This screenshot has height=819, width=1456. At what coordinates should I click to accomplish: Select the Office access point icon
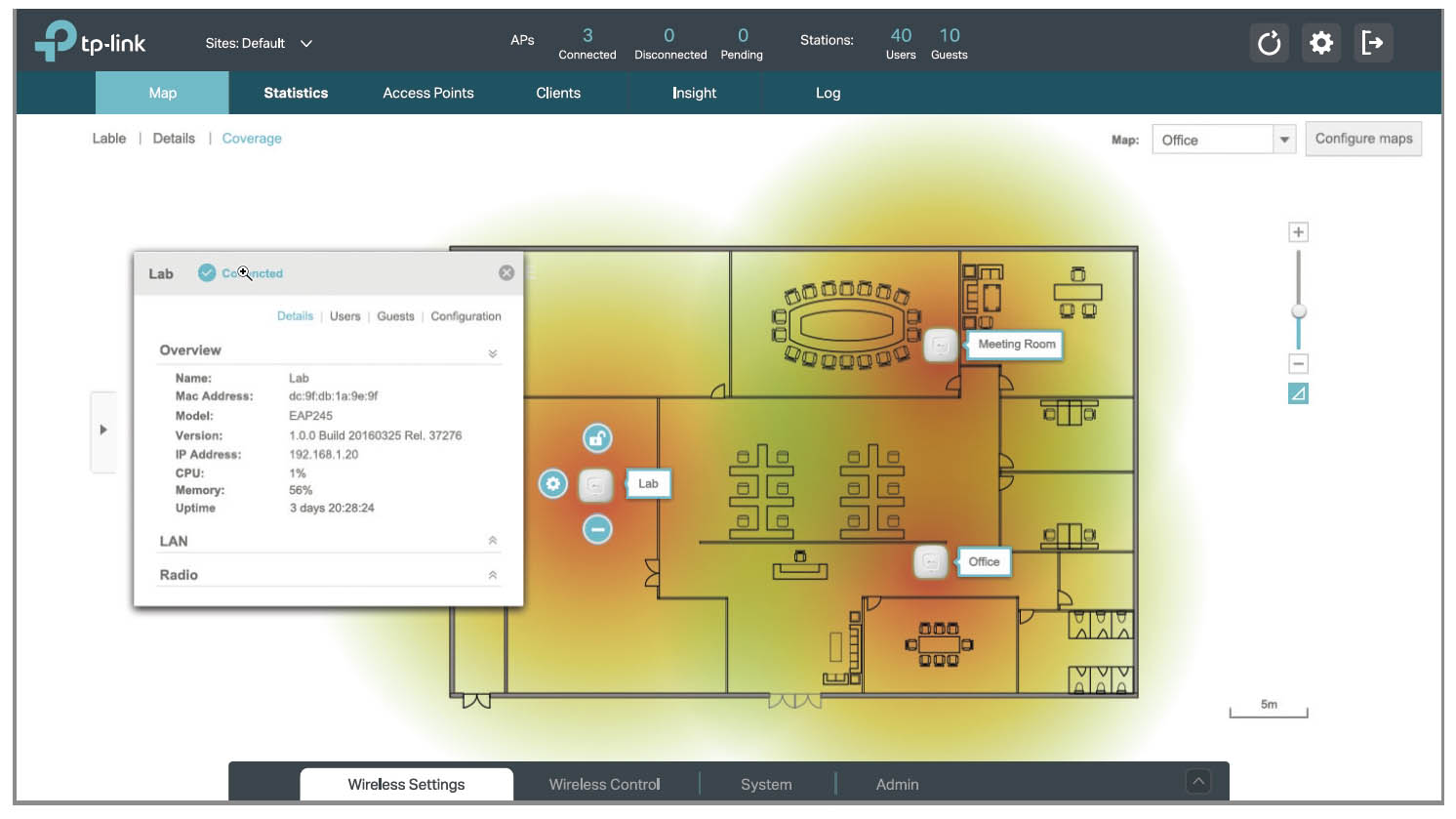pos(931,561)
